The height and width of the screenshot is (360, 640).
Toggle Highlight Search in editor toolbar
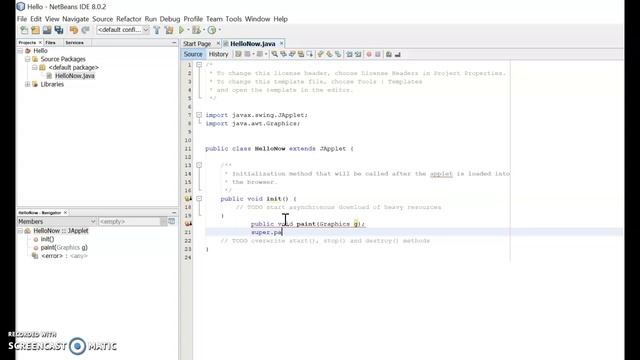301,54
